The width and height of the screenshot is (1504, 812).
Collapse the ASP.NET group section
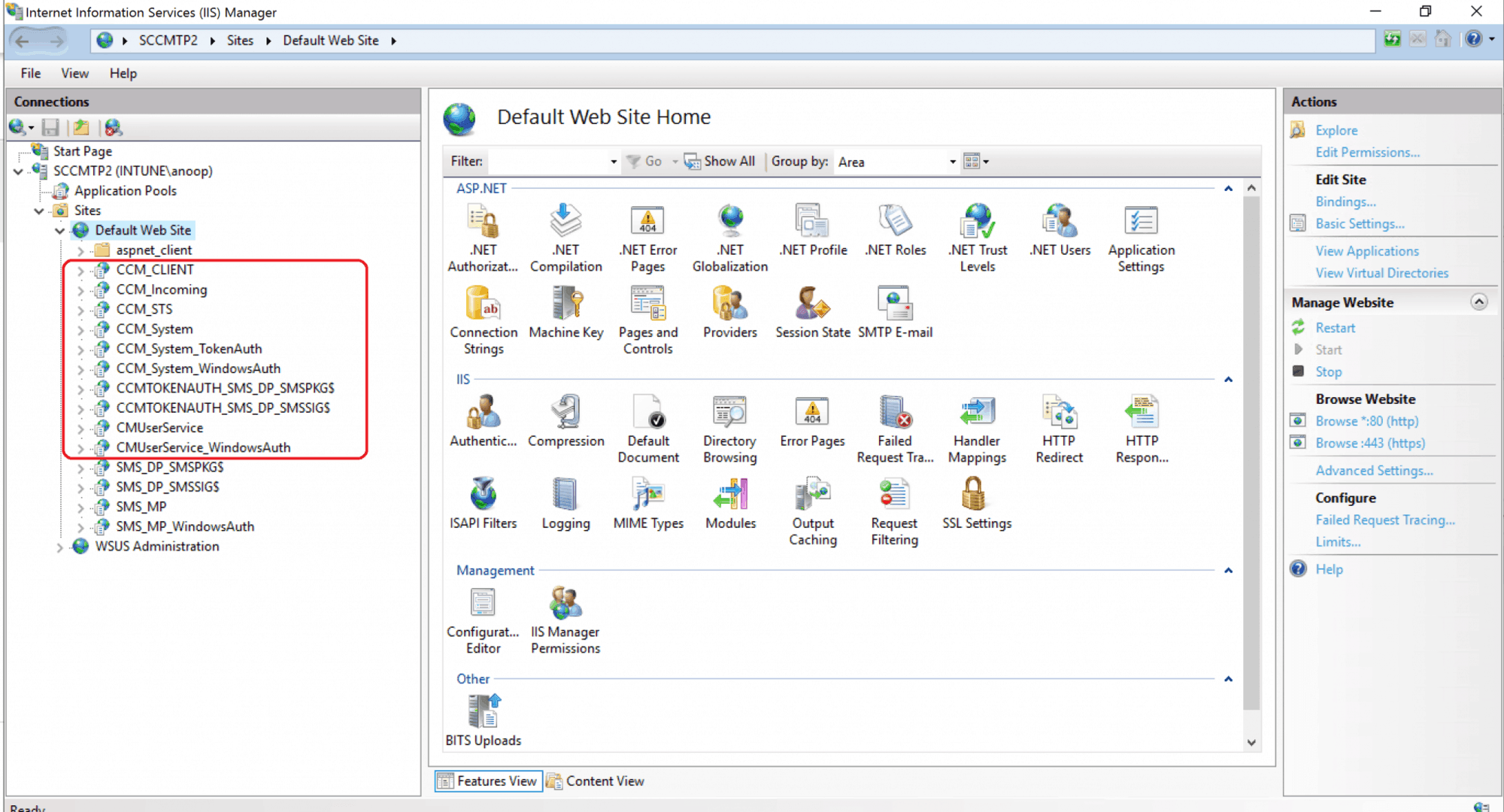[1228, 189]
